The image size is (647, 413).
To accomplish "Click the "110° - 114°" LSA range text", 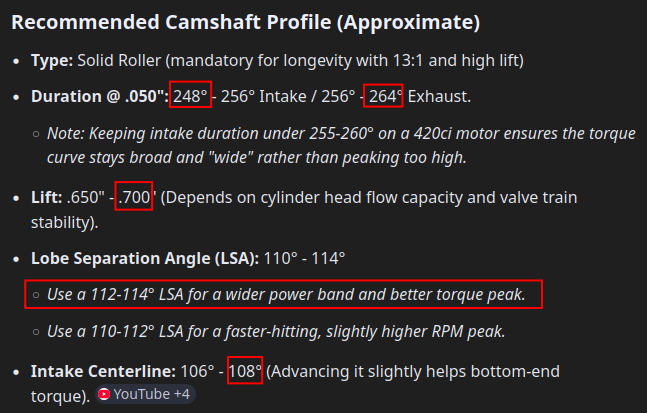I will (x=304, y=258).
